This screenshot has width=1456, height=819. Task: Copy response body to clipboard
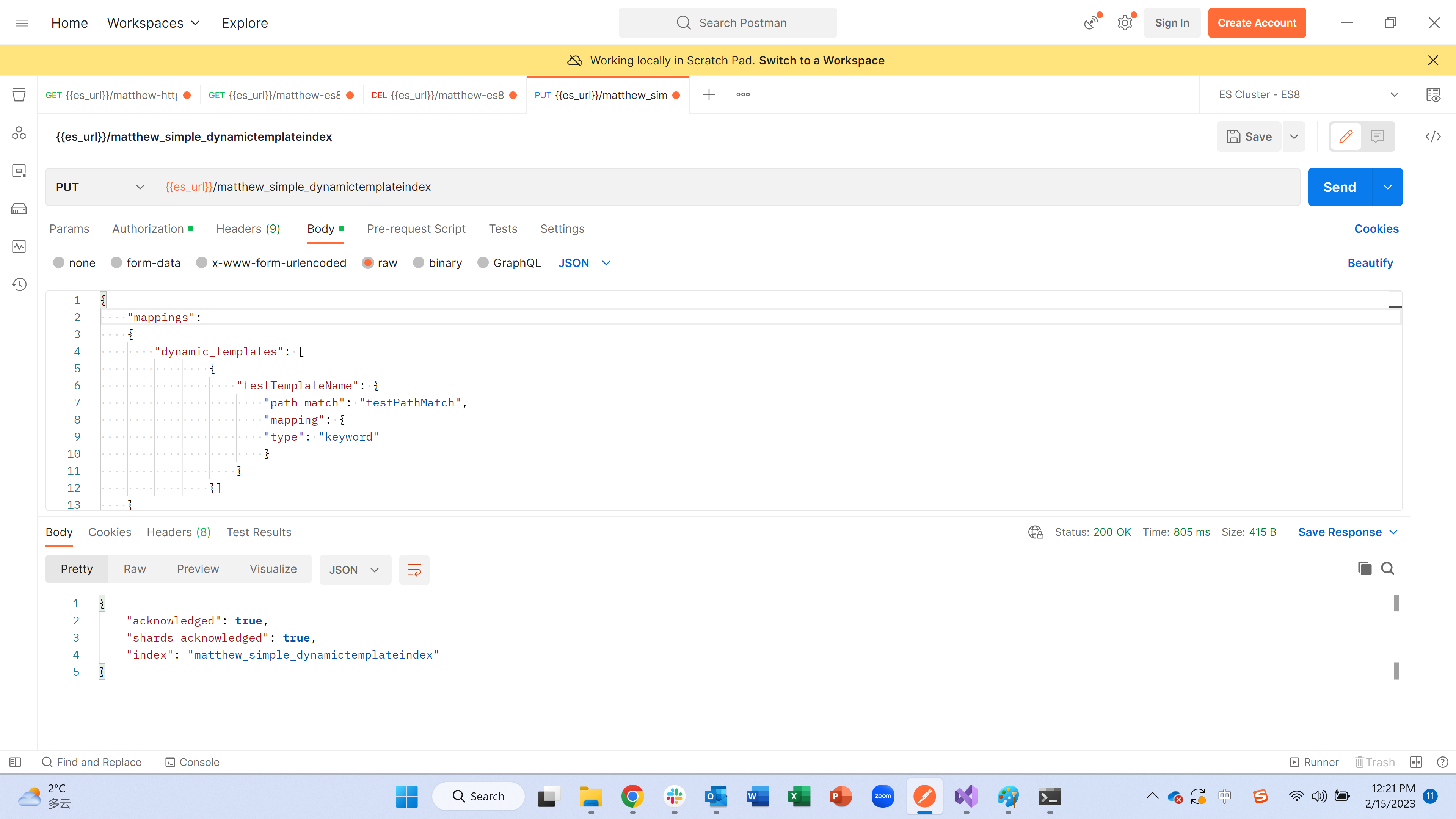pos(1365,569)
